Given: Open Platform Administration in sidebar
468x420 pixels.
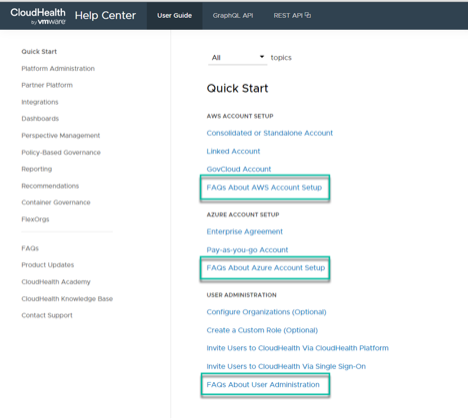Looking at the screenshot, I should point(58,68).
